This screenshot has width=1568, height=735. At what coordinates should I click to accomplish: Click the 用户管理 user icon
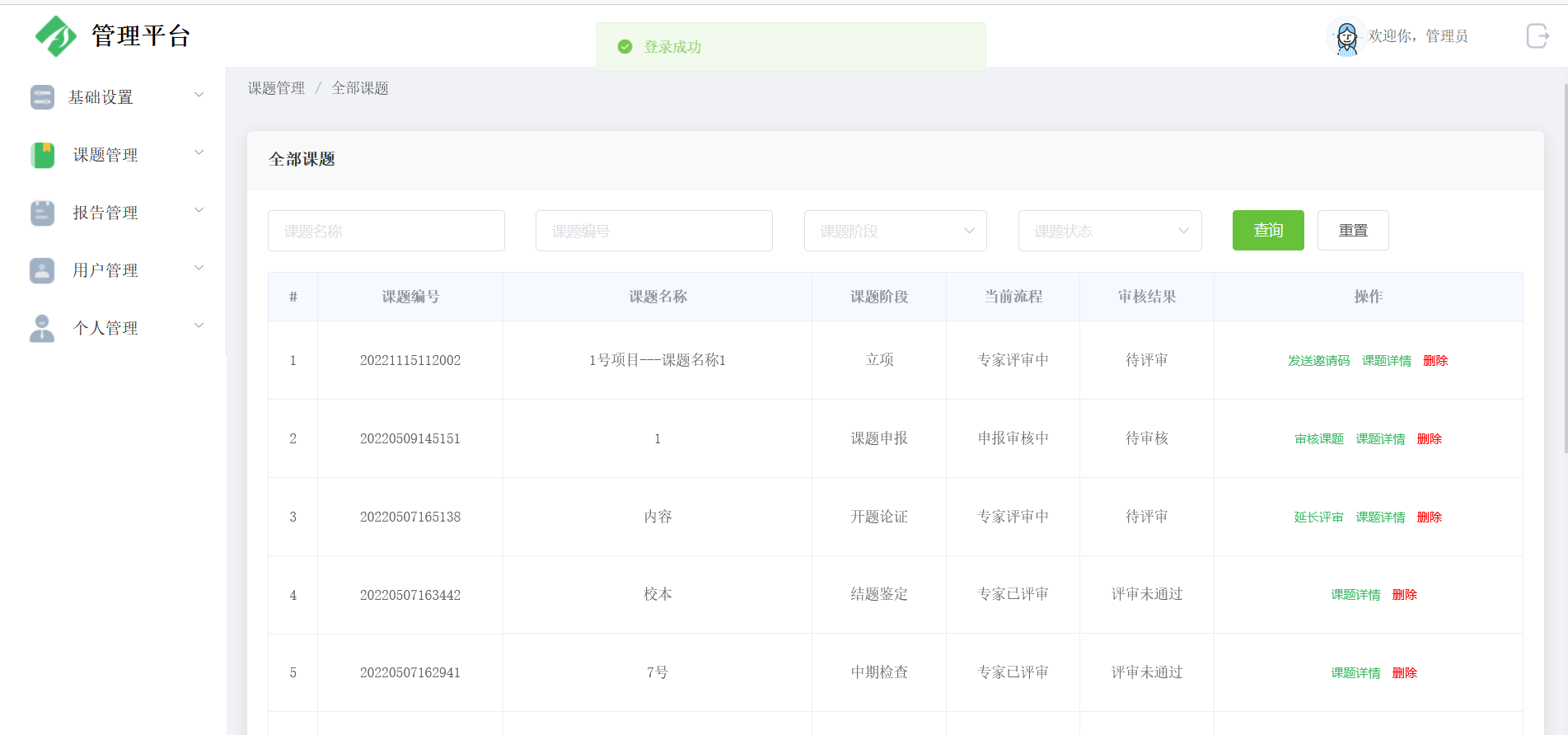[x=42, y=270]
